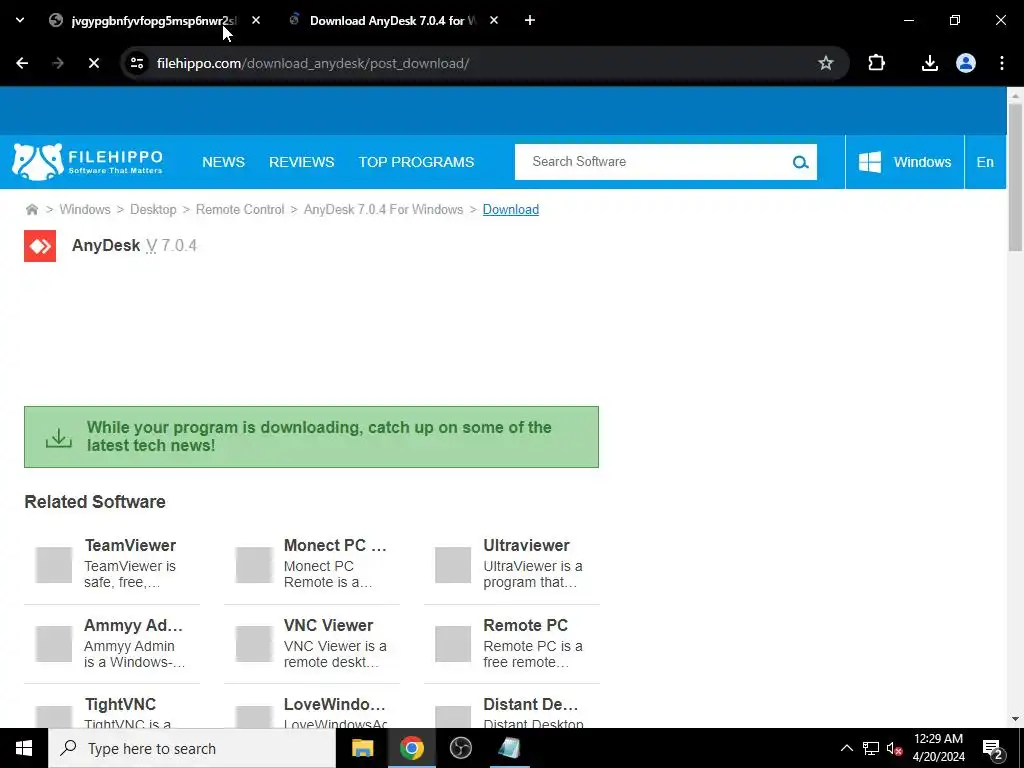The width and height of the screenshot is (1024, 768).
Task: Click the AnyDesk red logo icon
Action: tap(40, 246)
